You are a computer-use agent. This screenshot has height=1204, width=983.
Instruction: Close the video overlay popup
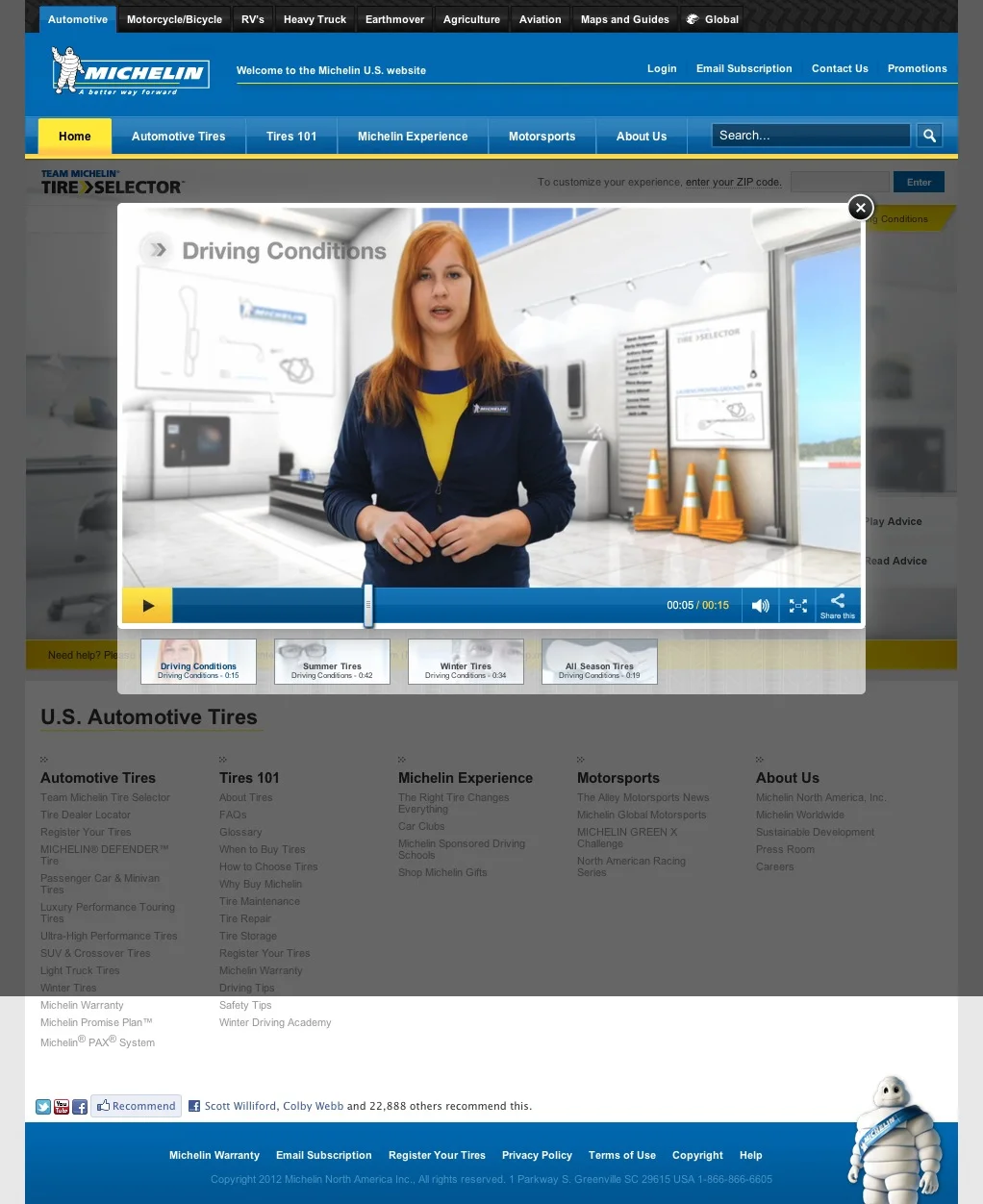pos(860,208)
